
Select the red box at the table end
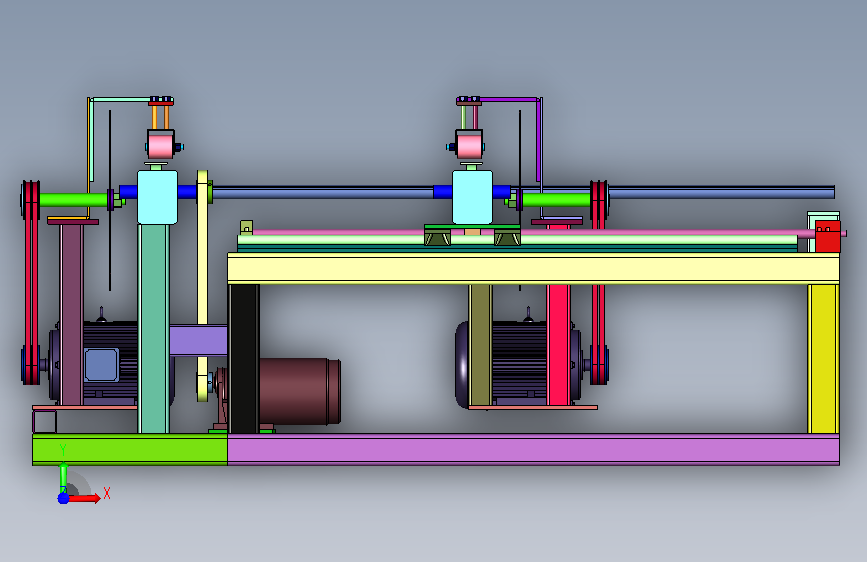click(828, 237)
